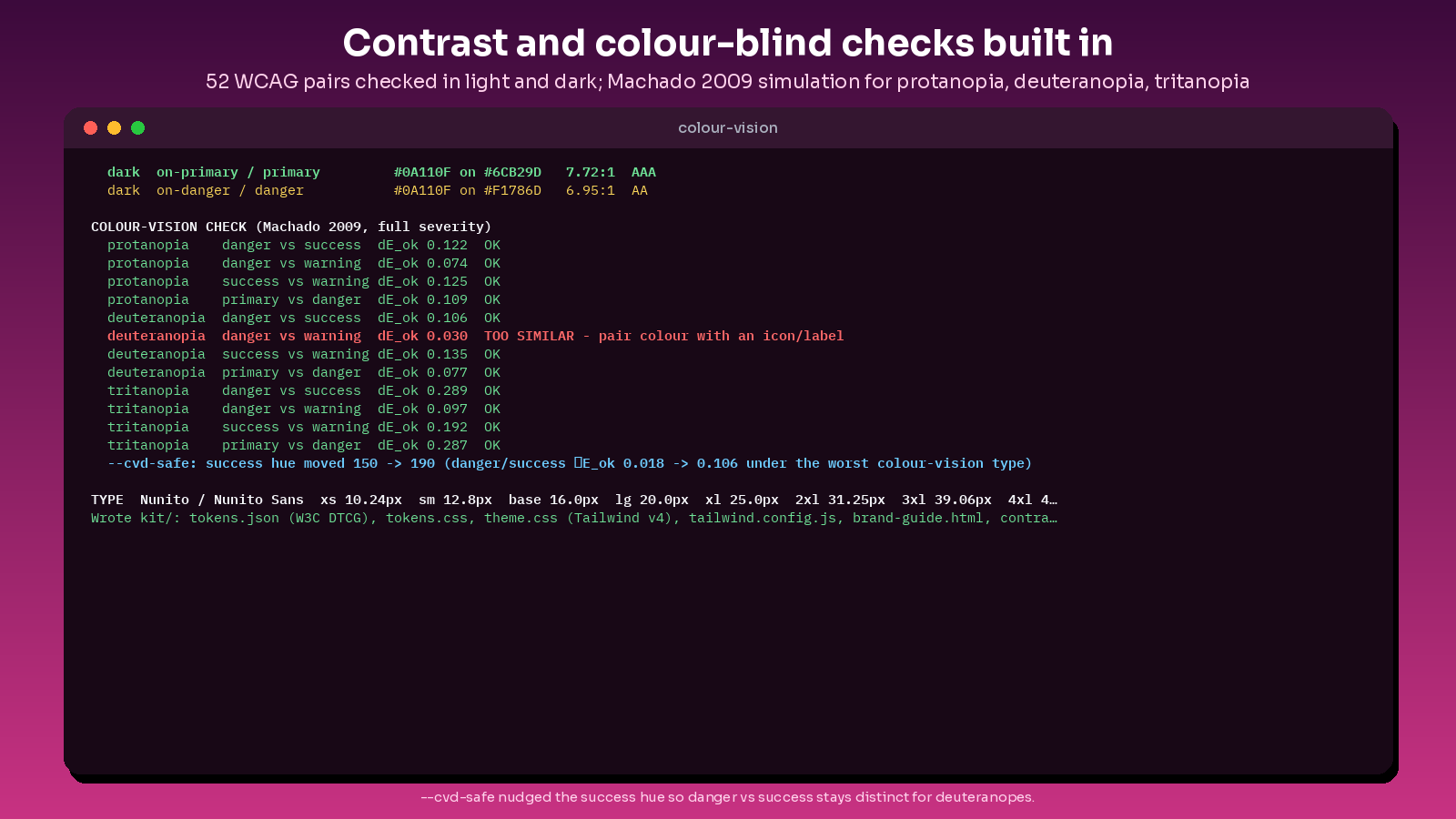Viewport: 1456px width, 819px height.
Task: Click the 6.95:1 contrast ratio value
Action: coord(591,190)
